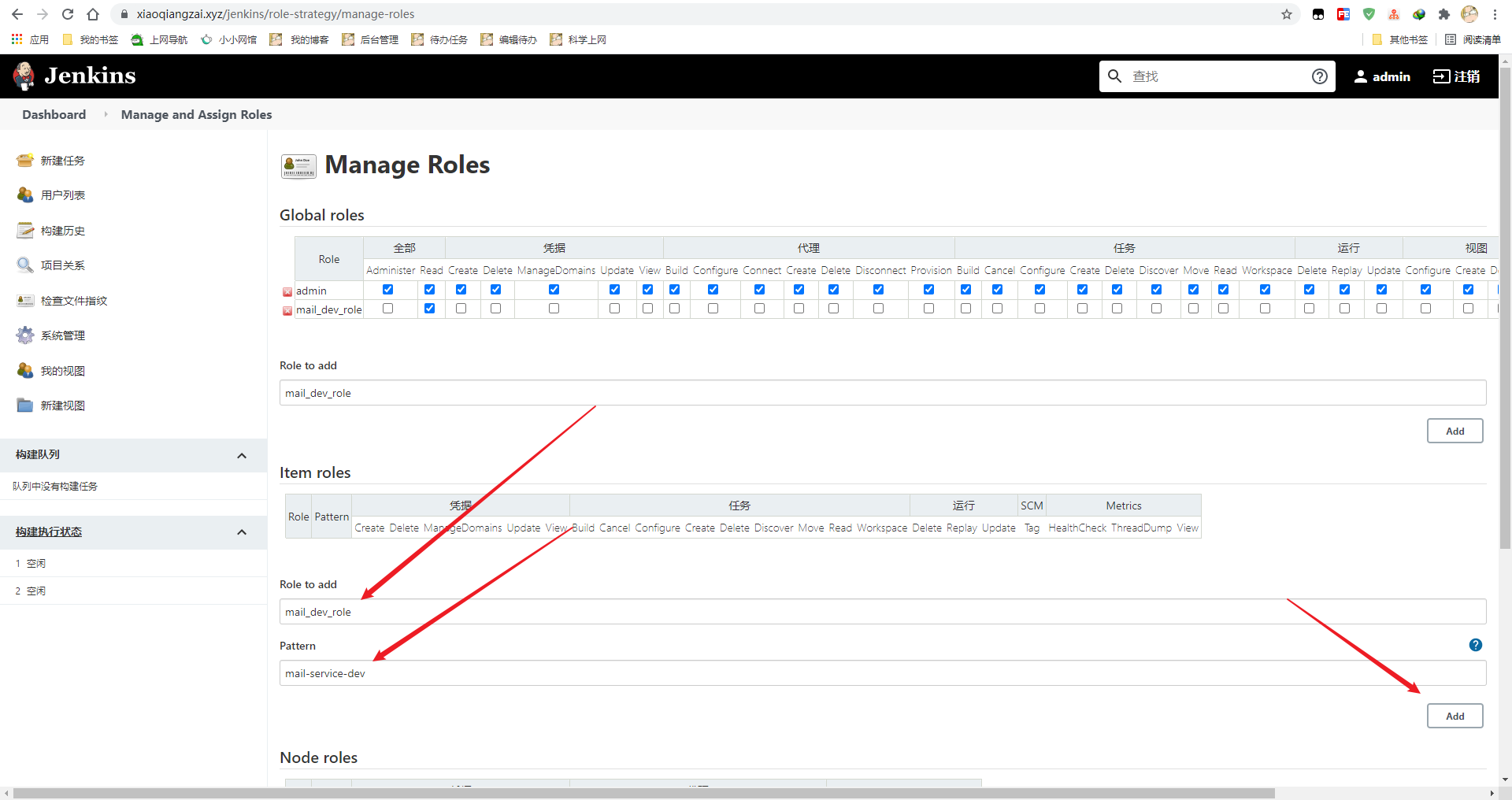
Task: Bookmark this page with star icon
Action: click(1287, 14)
